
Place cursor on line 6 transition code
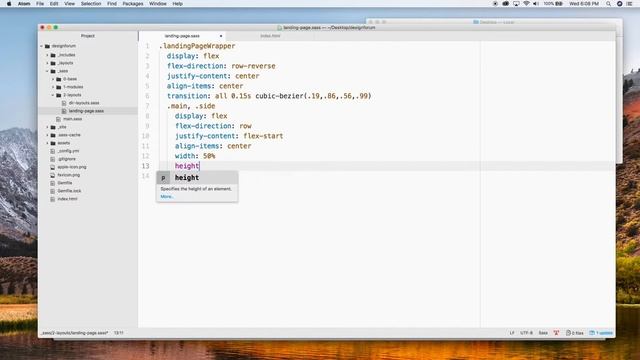[x=269, y=96]
